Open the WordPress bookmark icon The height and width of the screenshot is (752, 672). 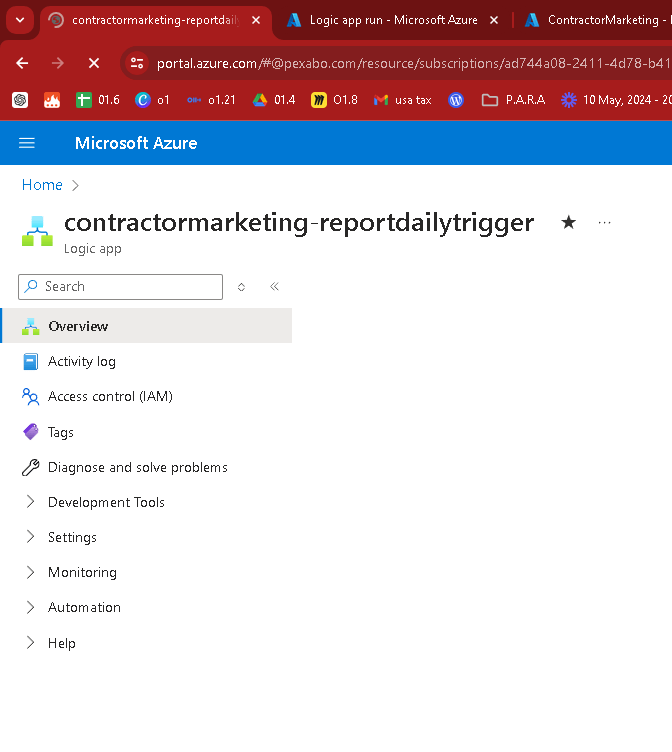coord(456,100)
